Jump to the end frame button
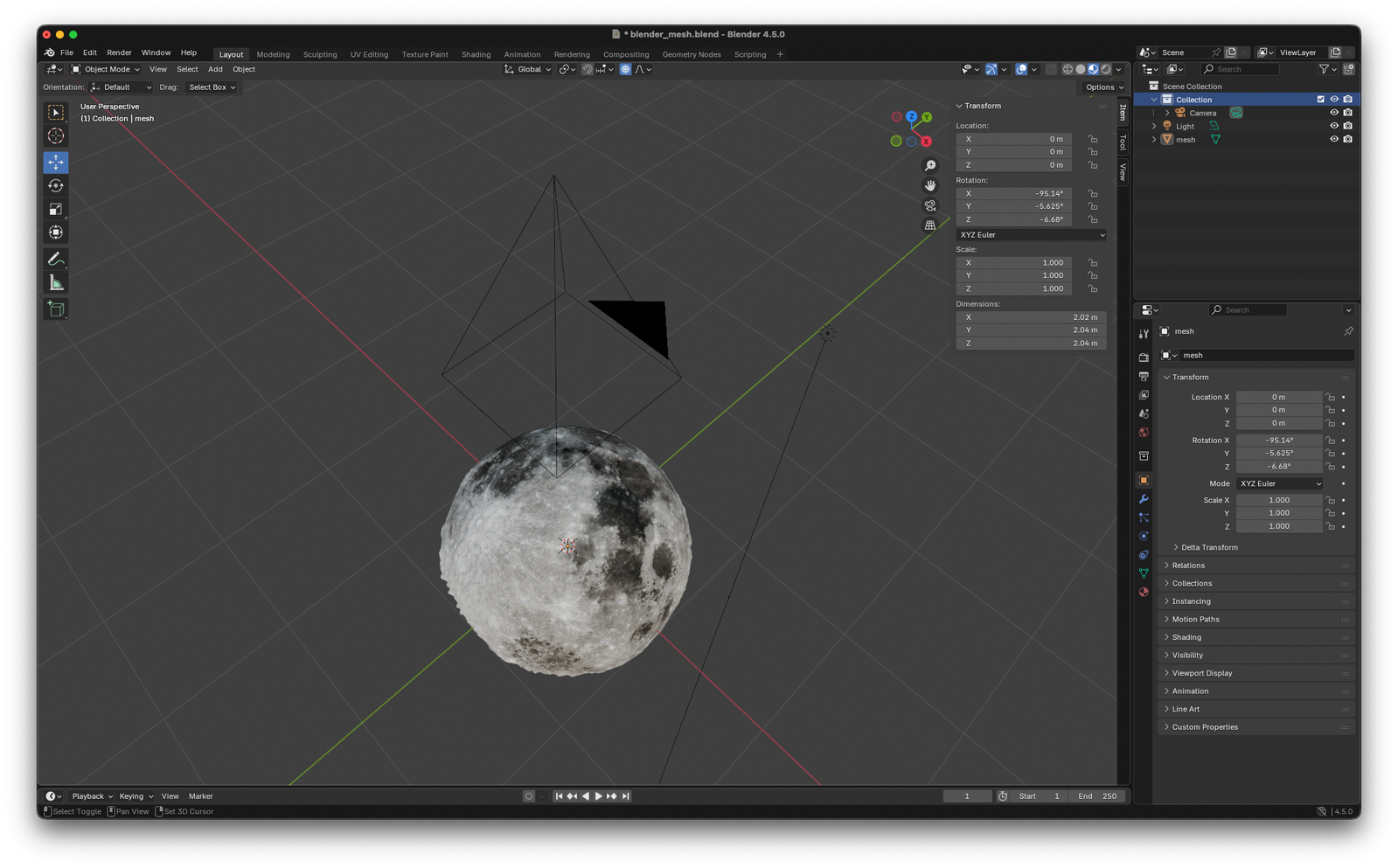Image resolution: width=1398 pixels, height=868 pixels. click(626, 796)
